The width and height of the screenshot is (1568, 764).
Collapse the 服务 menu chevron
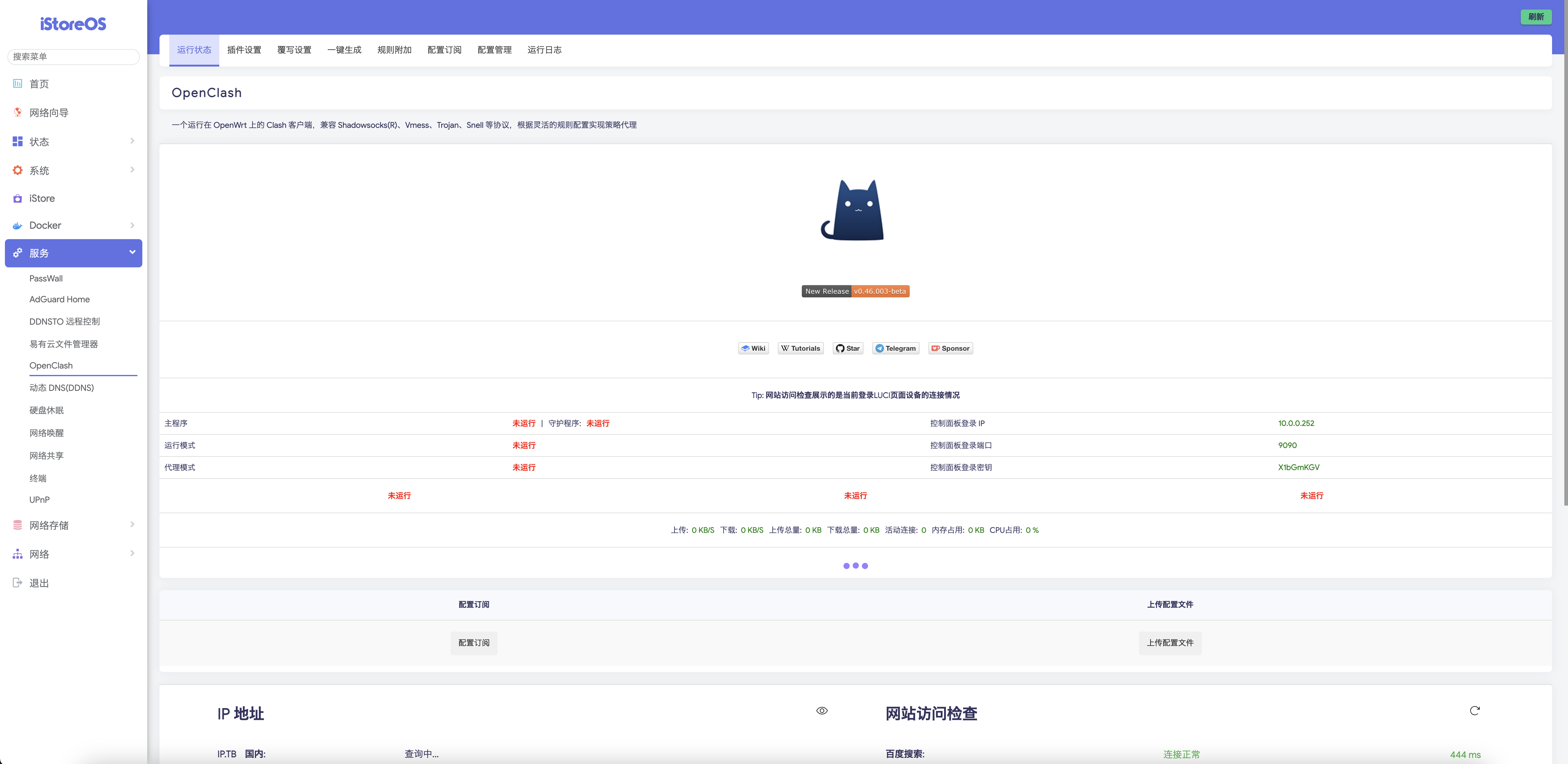(132, 252)
